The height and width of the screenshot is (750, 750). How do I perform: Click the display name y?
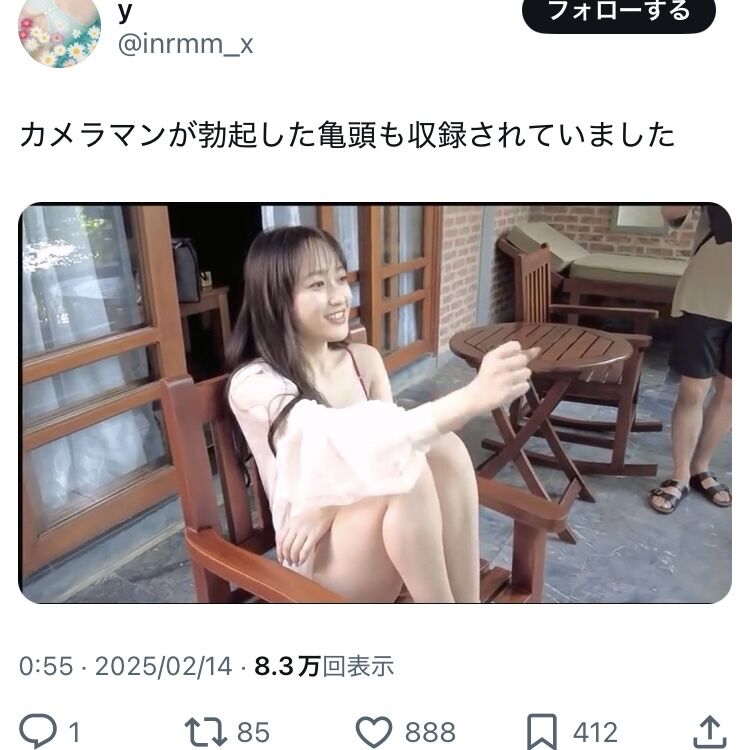[x=125, y=12]
